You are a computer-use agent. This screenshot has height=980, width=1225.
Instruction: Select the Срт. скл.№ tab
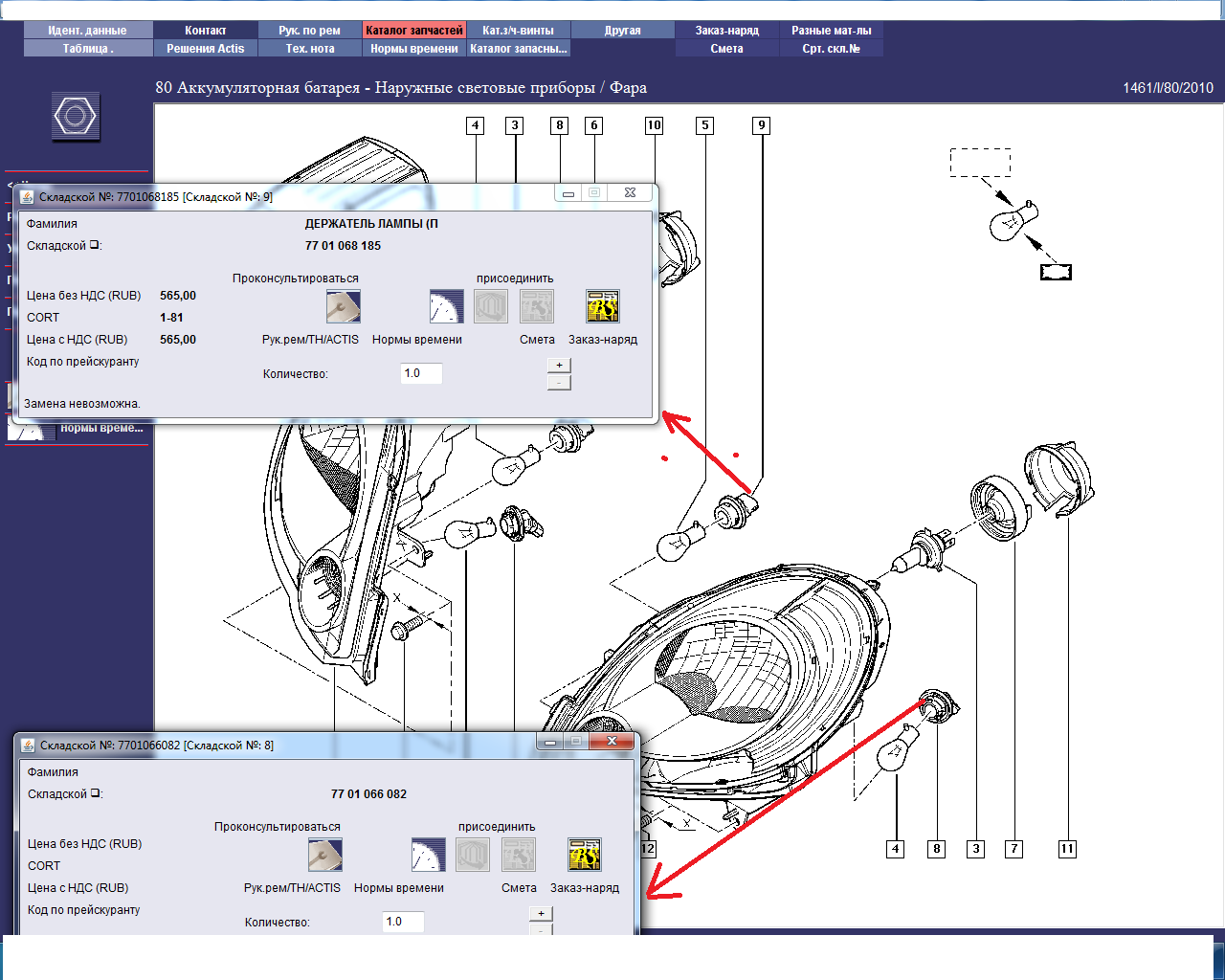(x=832, y=49)
